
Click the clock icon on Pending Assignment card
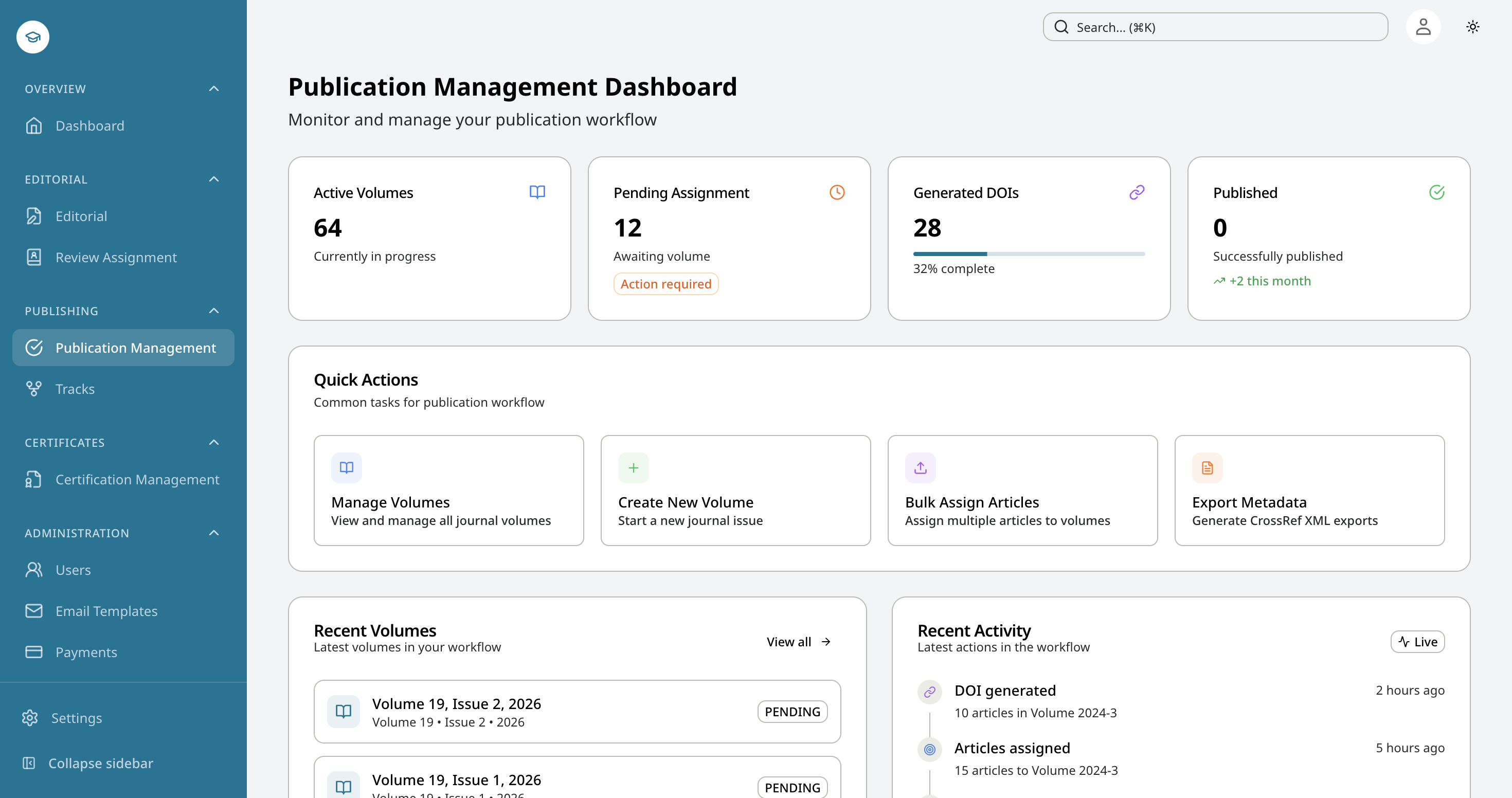pyautogui.click(x=837, y=192)
